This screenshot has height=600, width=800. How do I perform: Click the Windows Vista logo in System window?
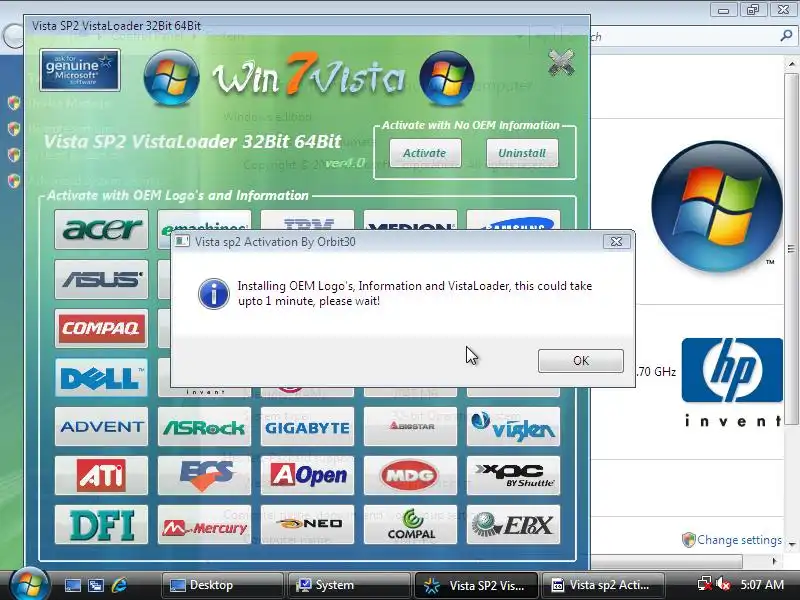point(717,207)
